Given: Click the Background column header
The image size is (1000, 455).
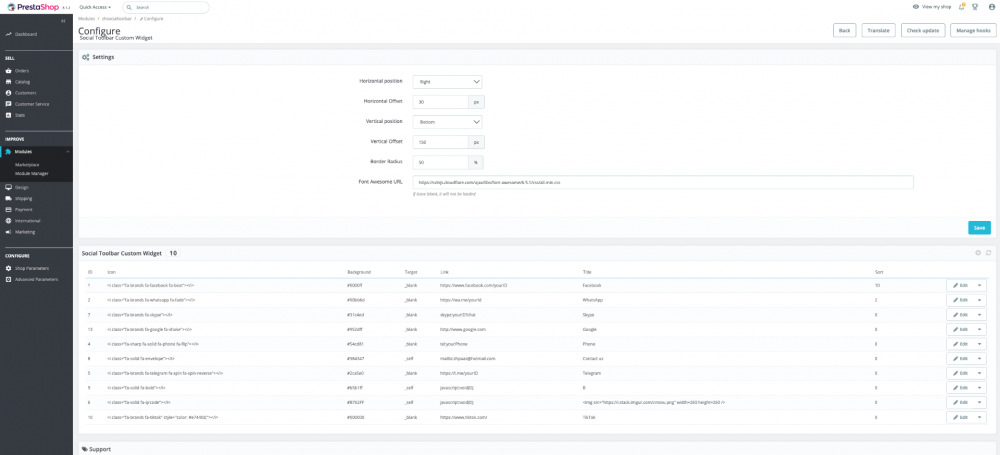Looking at the screenshot, I should pyautogui.click(x=358, y=272).
